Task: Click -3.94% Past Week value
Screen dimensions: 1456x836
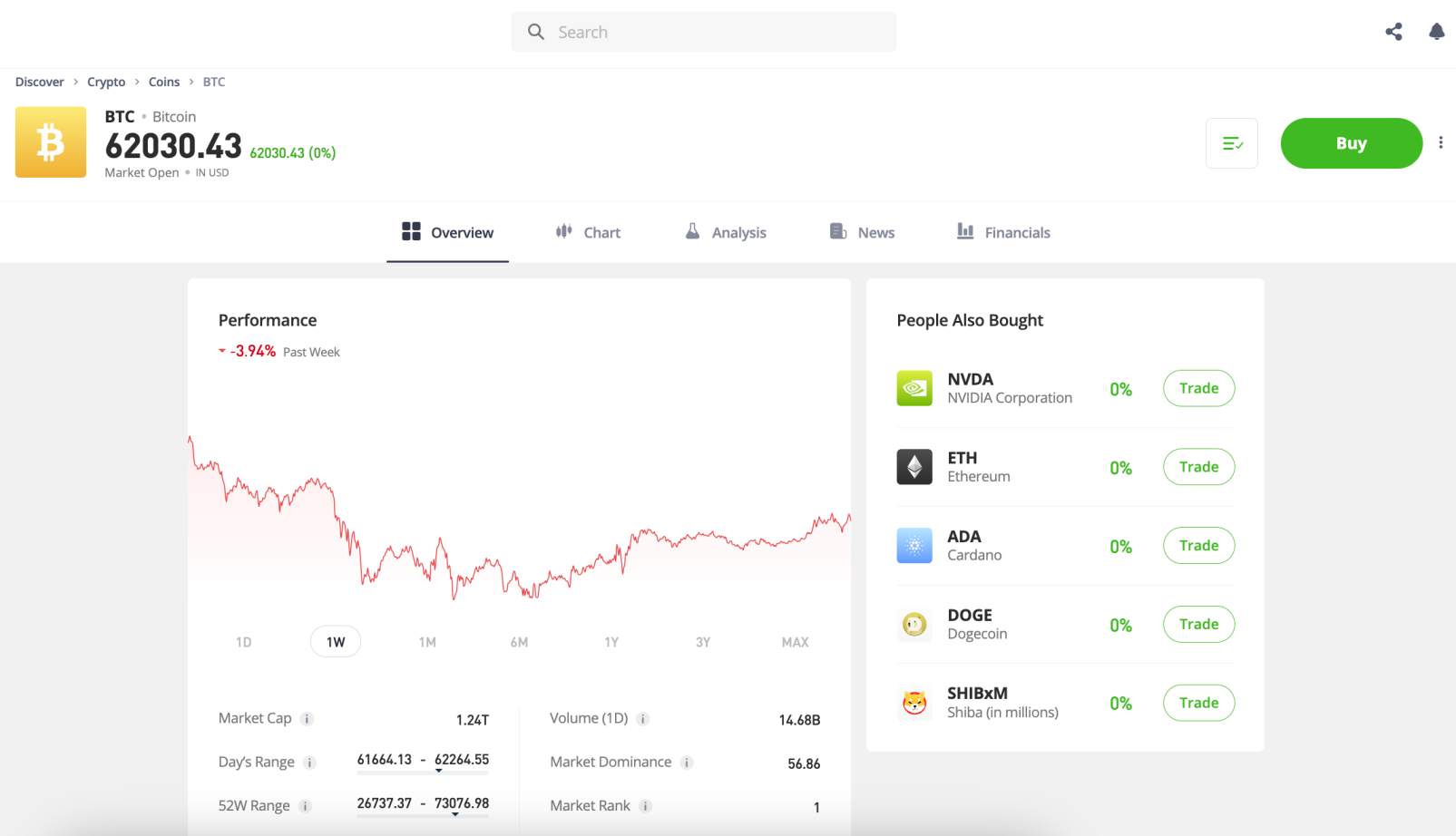Action: tap(253, 351)
